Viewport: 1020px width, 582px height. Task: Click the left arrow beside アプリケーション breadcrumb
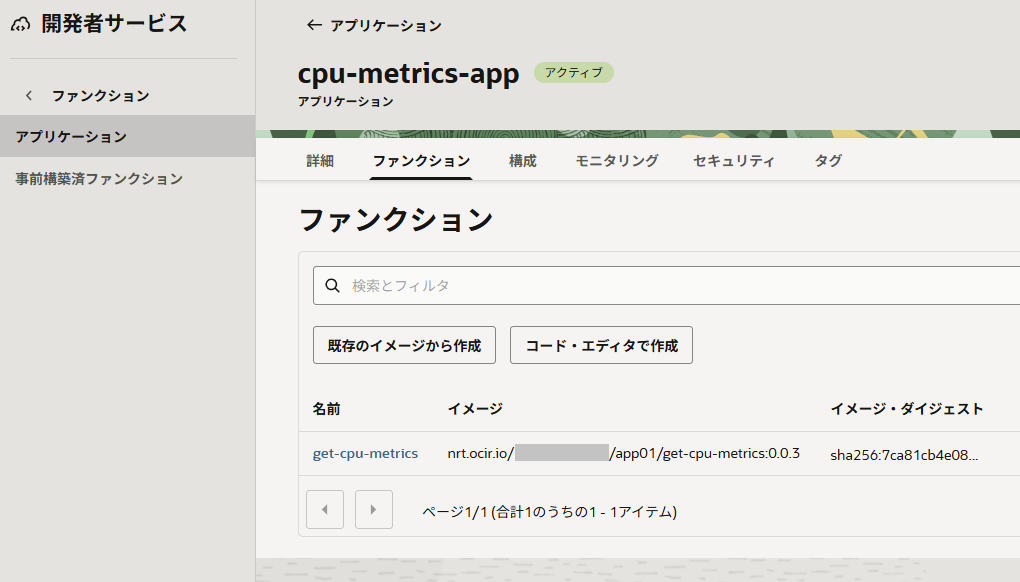point(314,26)
